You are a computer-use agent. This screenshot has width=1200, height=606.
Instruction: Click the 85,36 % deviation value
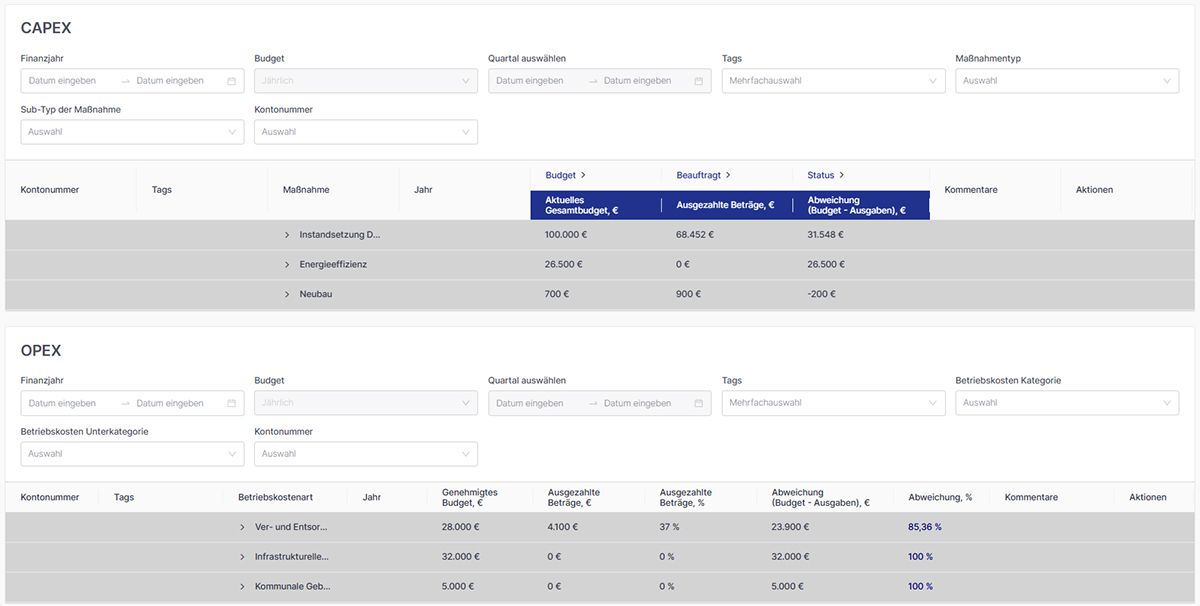pos(924,527)
